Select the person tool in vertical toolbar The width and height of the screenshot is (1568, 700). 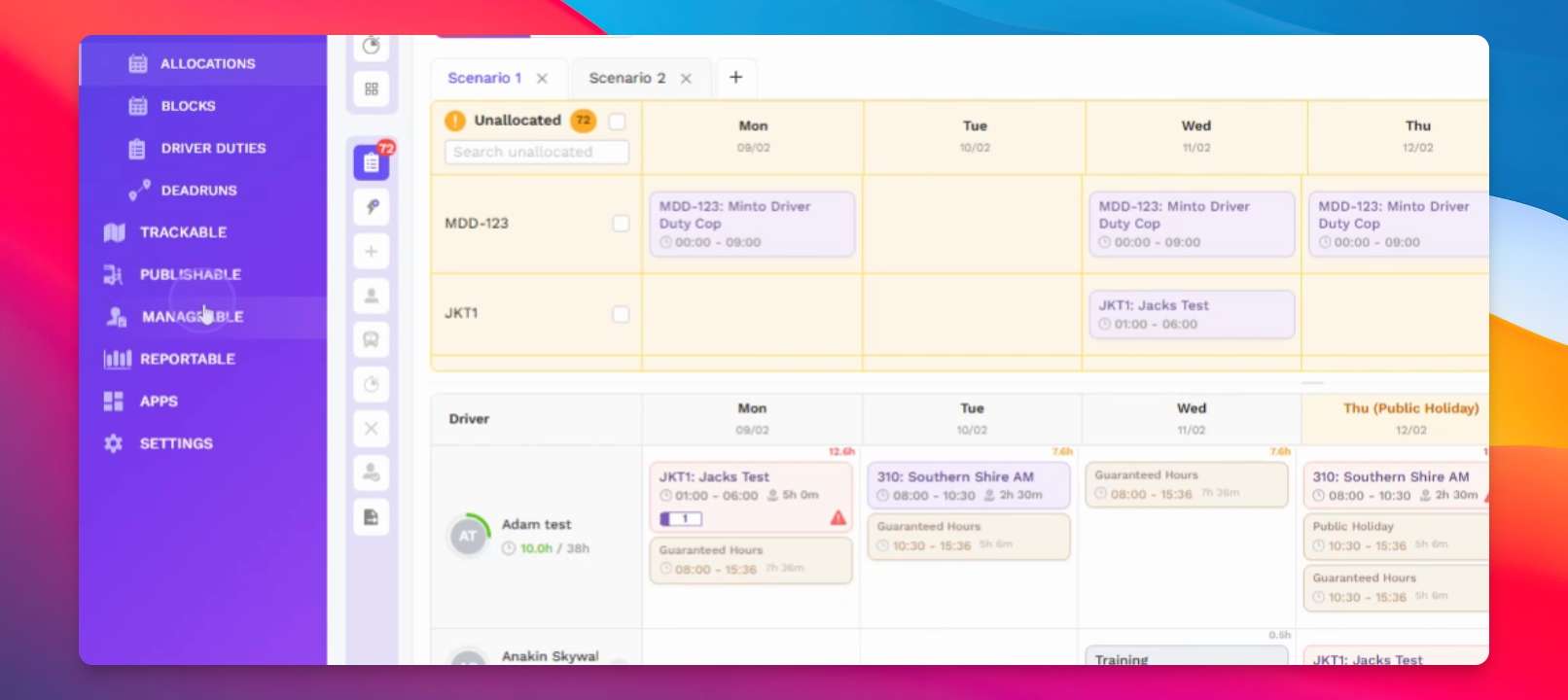pyautogui.click(x=372, y=296)
